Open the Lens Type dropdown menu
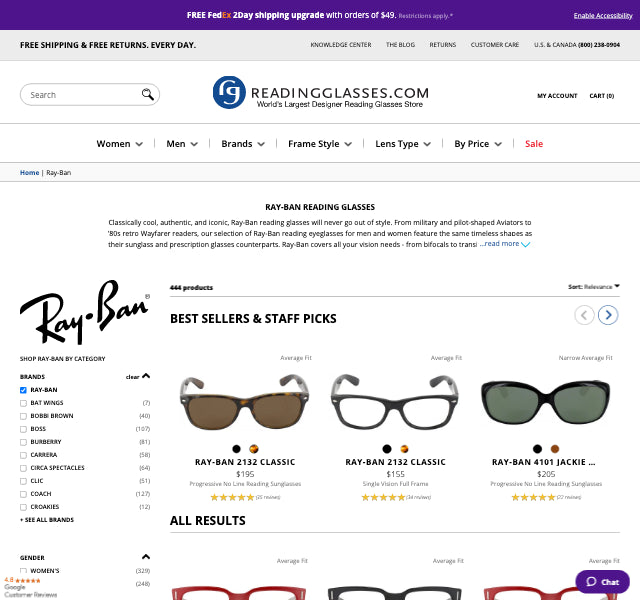The width and height of the screenshot is (640, 600). (x=403, y=144)
